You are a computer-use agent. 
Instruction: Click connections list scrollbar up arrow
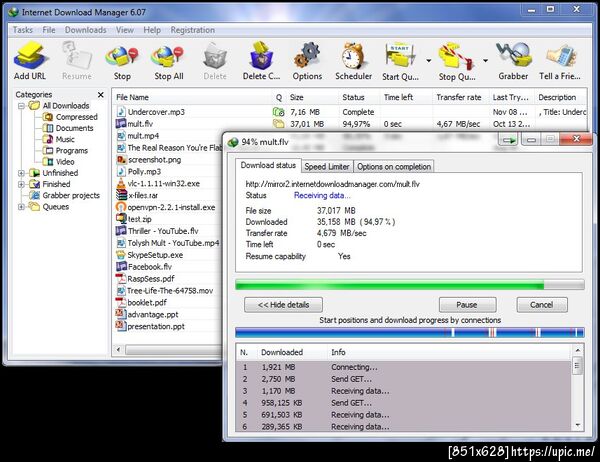pyautogui.click(x=577, y=350)
